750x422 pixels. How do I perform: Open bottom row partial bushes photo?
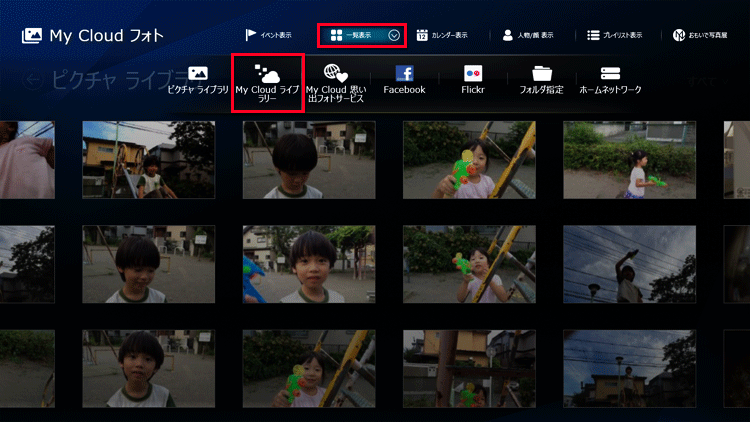[x=27, y=368]
